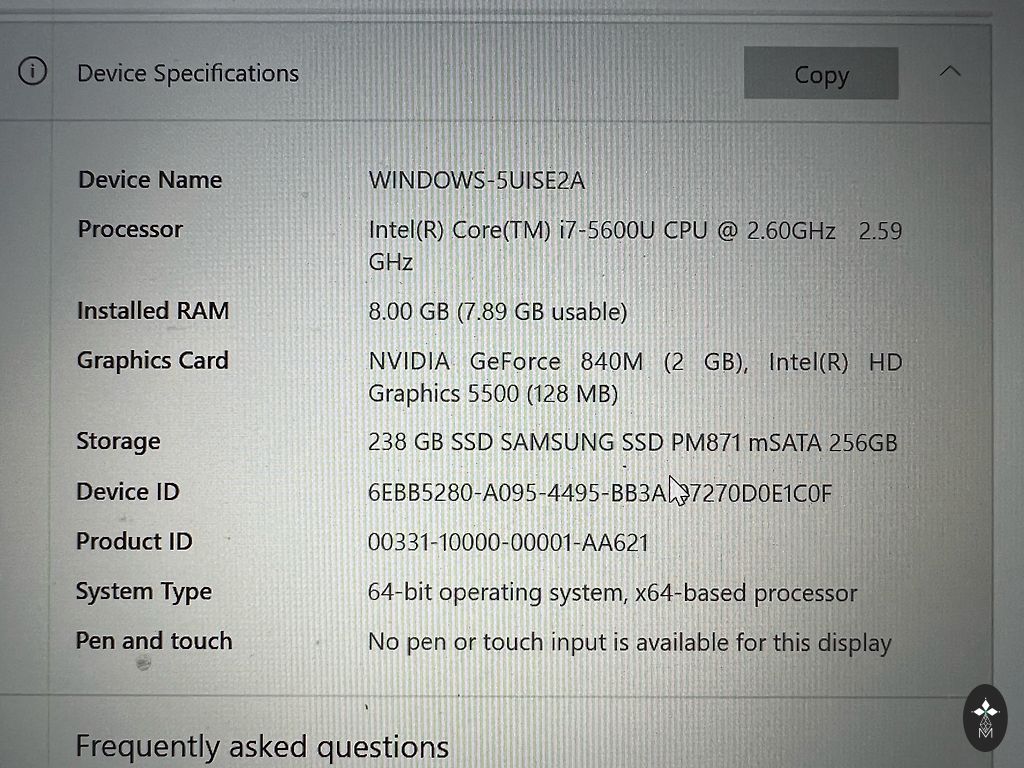
Task: Click the Processor label
Action: point(130,229)
